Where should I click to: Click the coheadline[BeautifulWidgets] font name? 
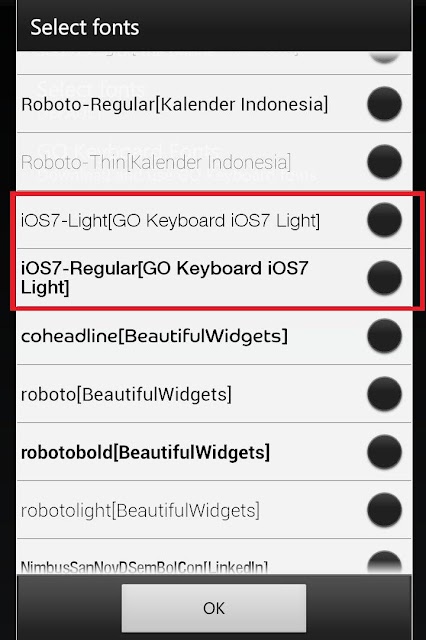[x=154, y=336]
